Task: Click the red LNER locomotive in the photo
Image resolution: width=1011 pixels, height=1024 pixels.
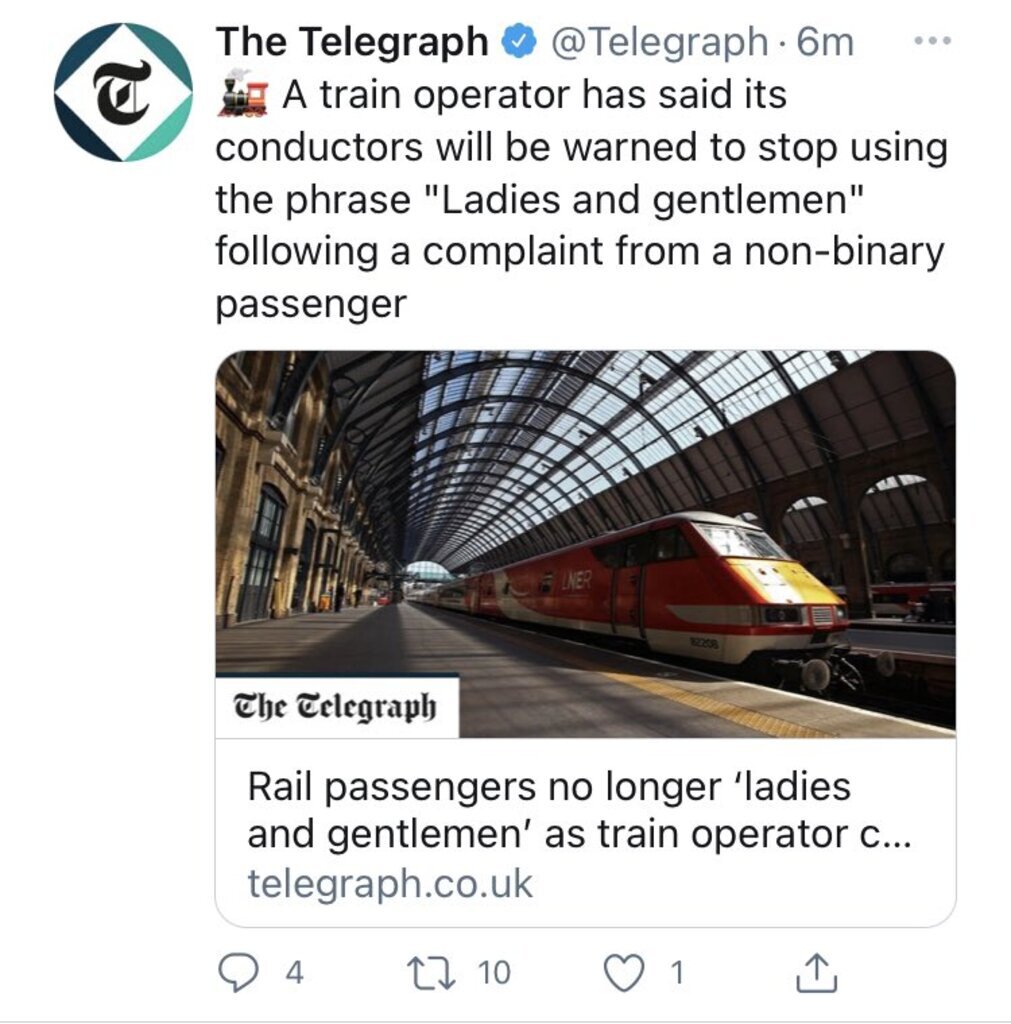Action: [700, 590]
